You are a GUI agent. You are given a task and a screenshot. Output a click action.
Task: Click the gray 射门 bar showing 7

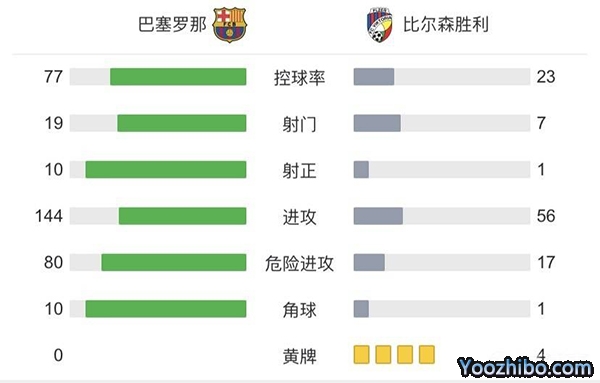[x=377, y=123]
